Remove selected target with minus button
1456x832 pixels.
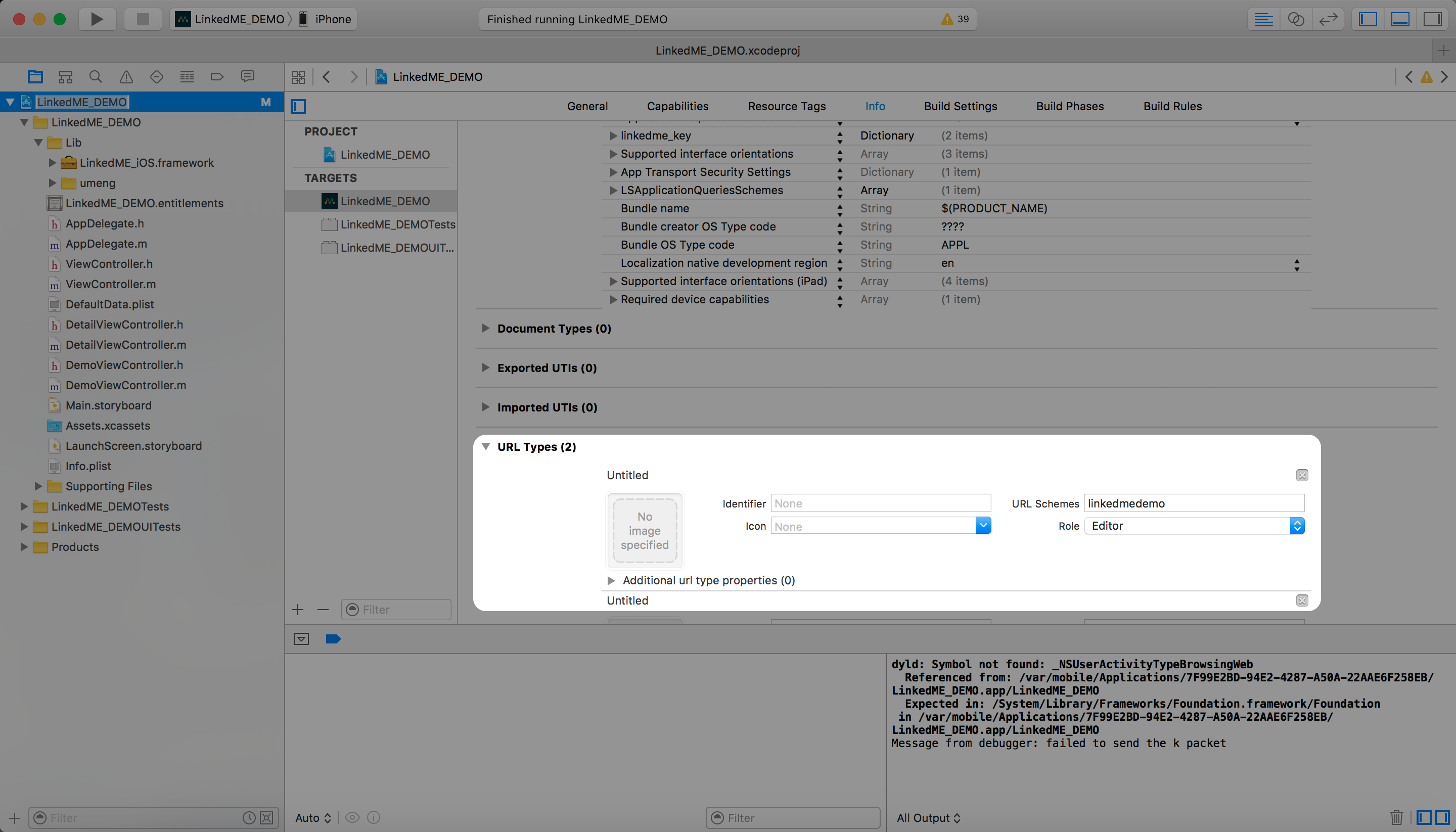[323, 610]
